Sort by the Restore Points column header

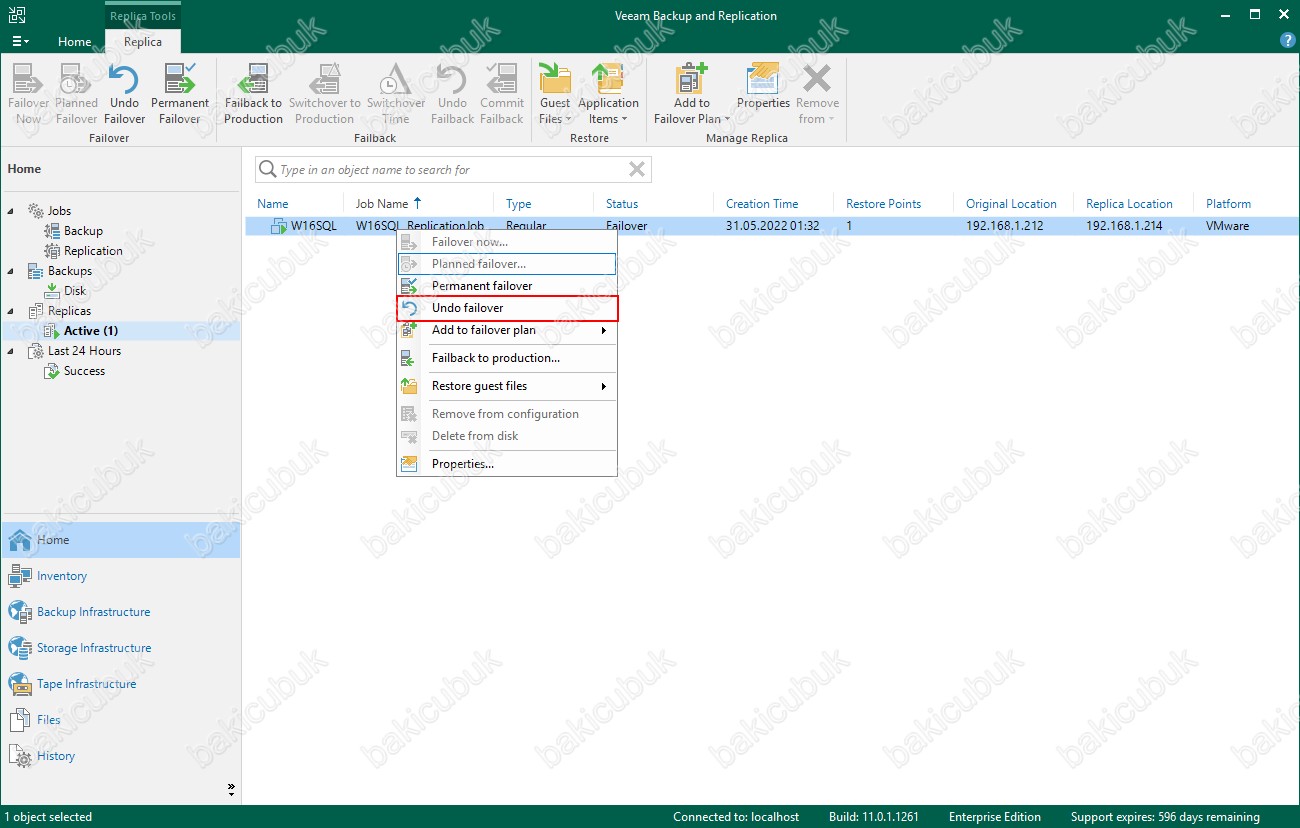pos(883,203)
